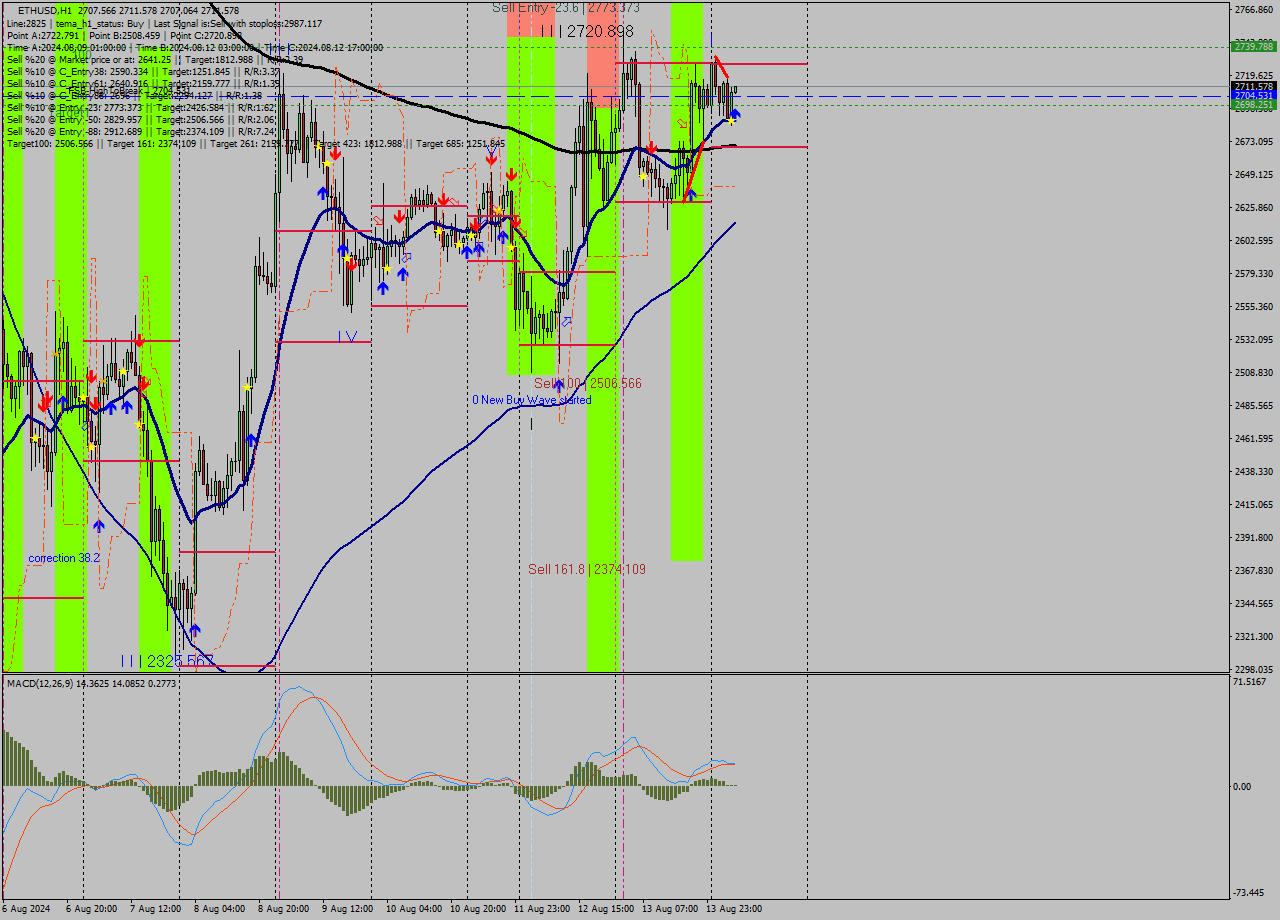The height and width of the screenshot is (920, 1280).
Task: Click the blue up arrow above the 2325.562 label
Action: pyautogui.click(x=195, y=628)
